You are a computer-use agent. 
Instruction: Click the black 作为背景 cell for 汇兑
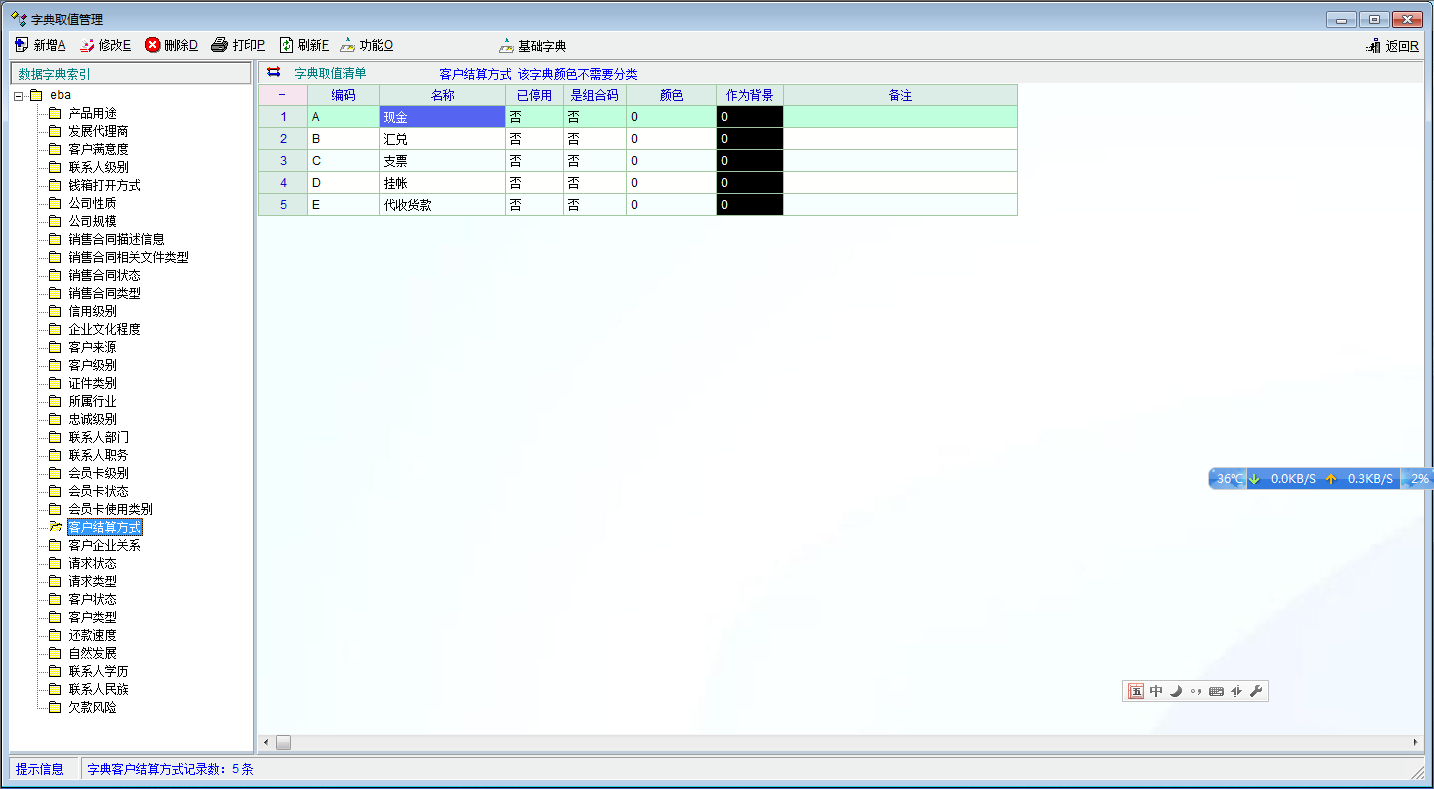[x=749, y=139]
